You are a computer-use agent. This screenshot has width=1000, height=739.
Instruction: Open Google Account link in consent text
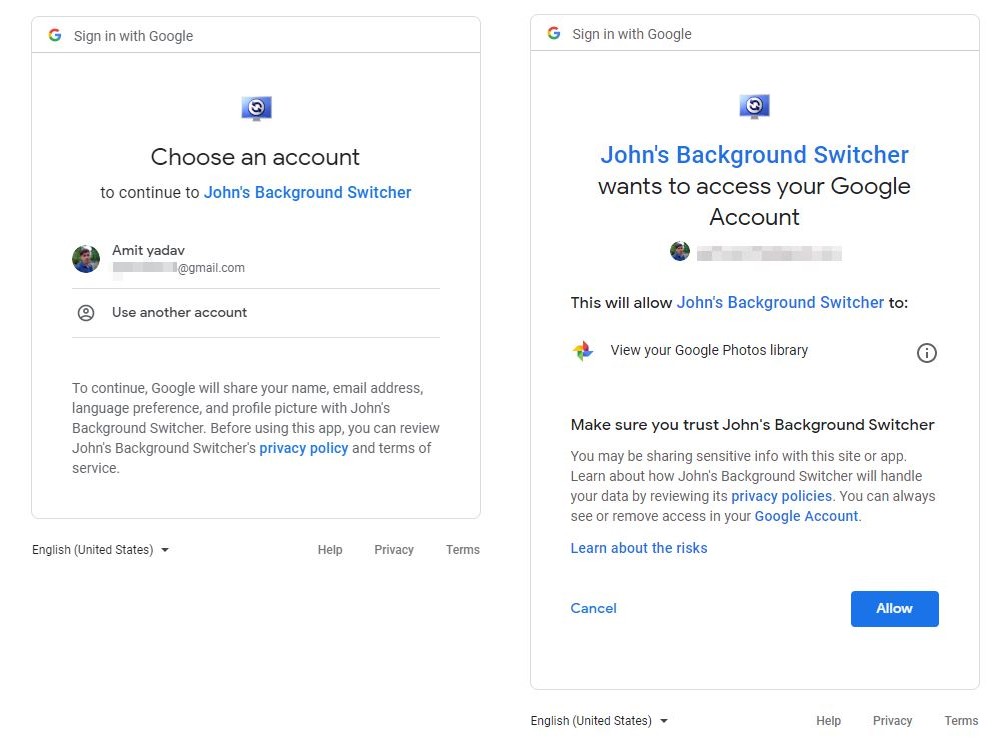click(x=806, y=516)
